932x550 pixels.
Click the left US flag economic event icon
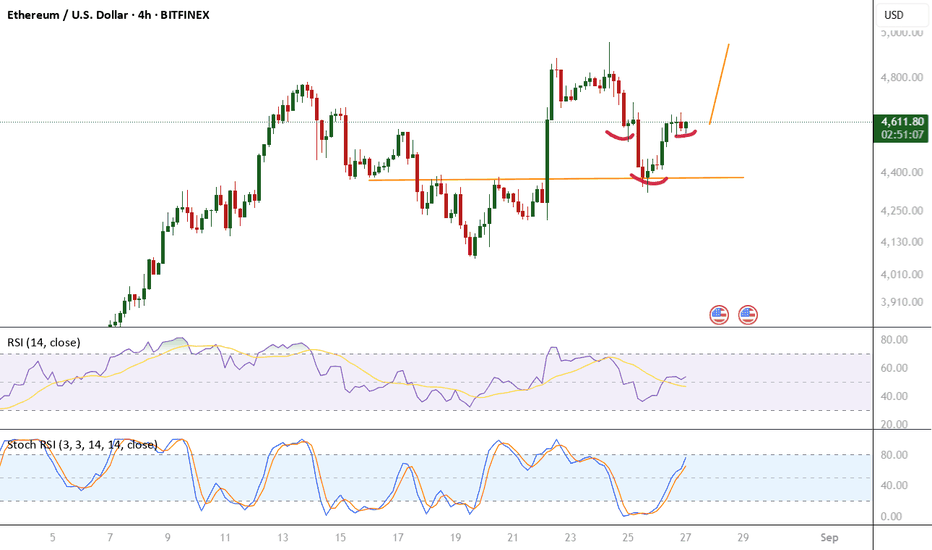point(718,315)
